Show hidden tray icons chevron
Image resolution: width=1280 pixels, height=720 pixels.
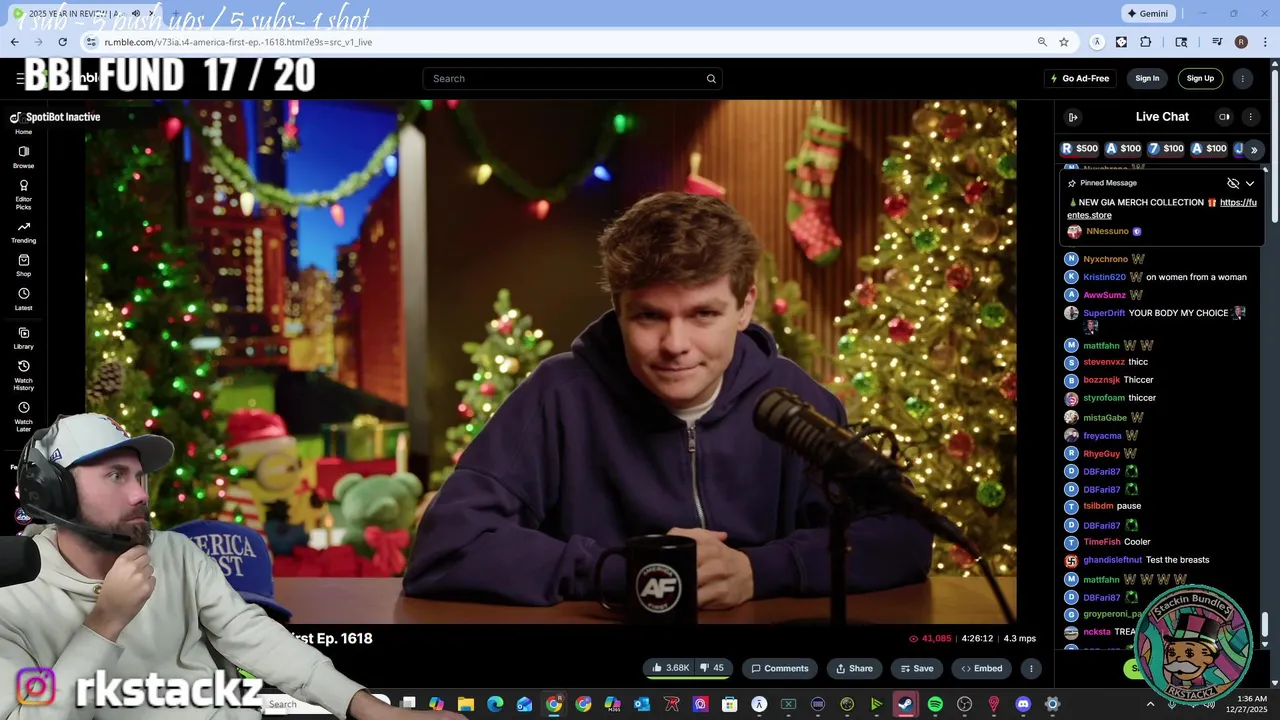pyautogui.click(x=1150, y=704)
